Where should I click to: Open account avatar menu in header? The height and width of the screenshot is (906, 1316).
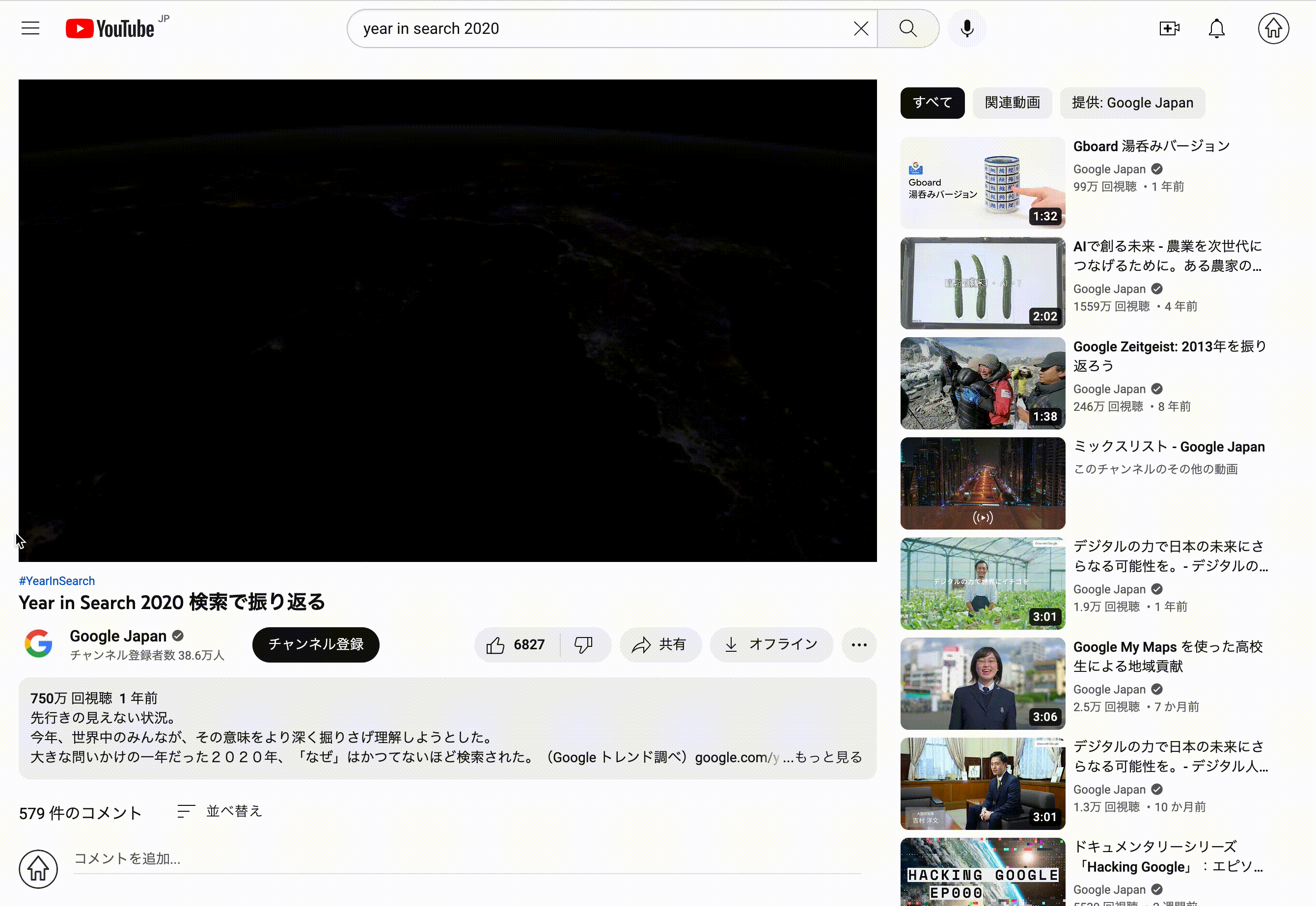pyautogui.click(x=1273, y=28)
